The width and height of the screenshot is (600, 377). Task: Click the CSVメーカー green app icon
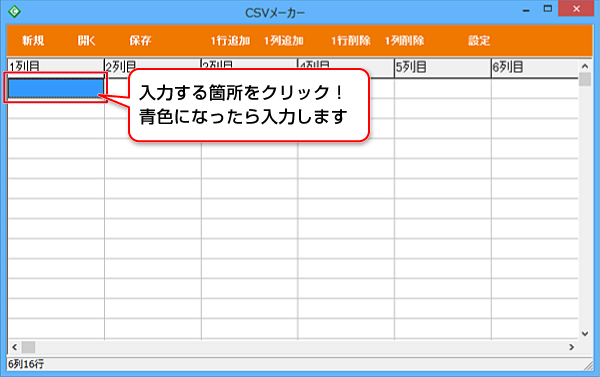(14, 11)
